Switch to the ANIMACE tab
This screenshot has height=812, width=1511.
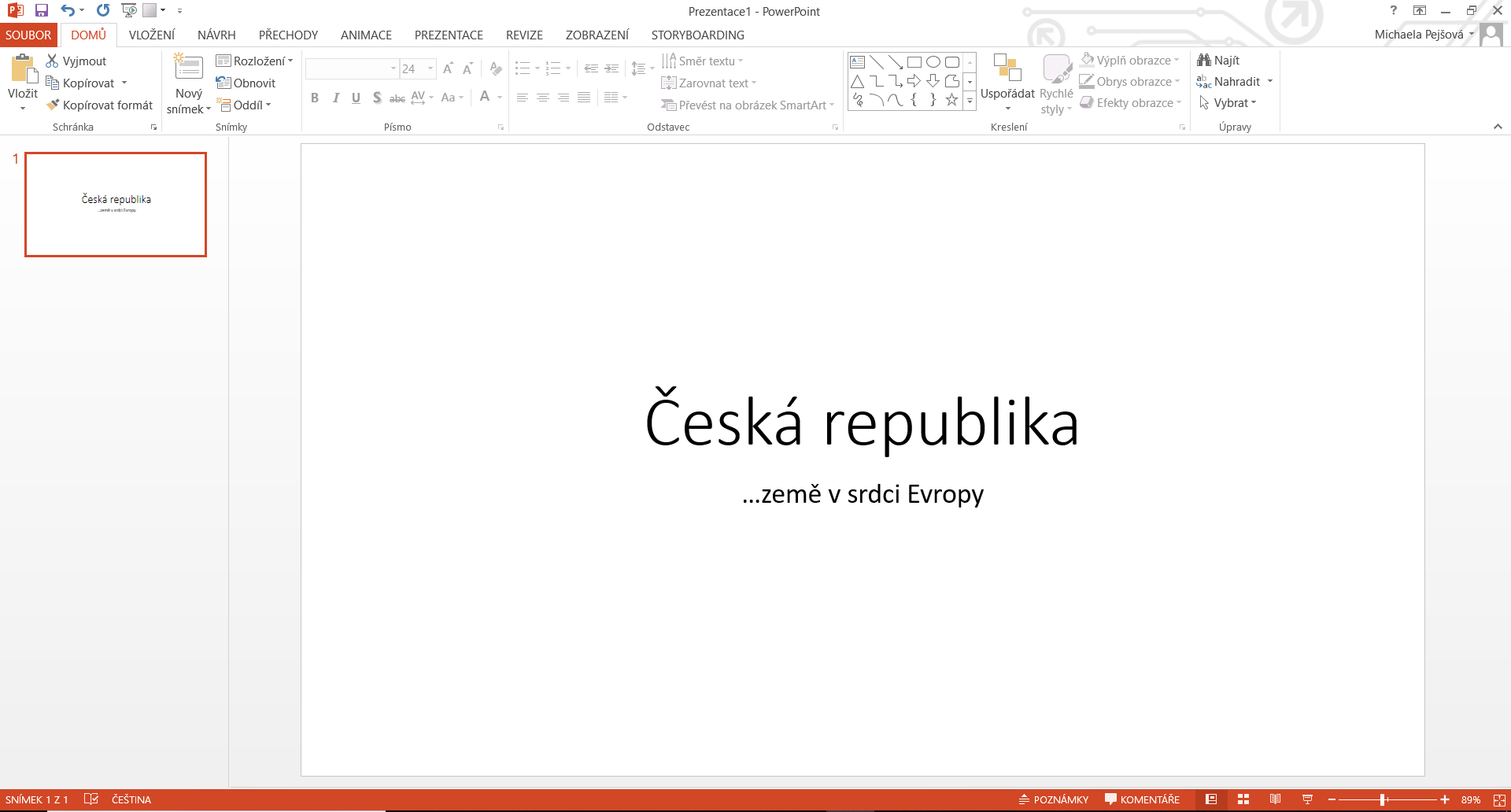pos(366,35)
